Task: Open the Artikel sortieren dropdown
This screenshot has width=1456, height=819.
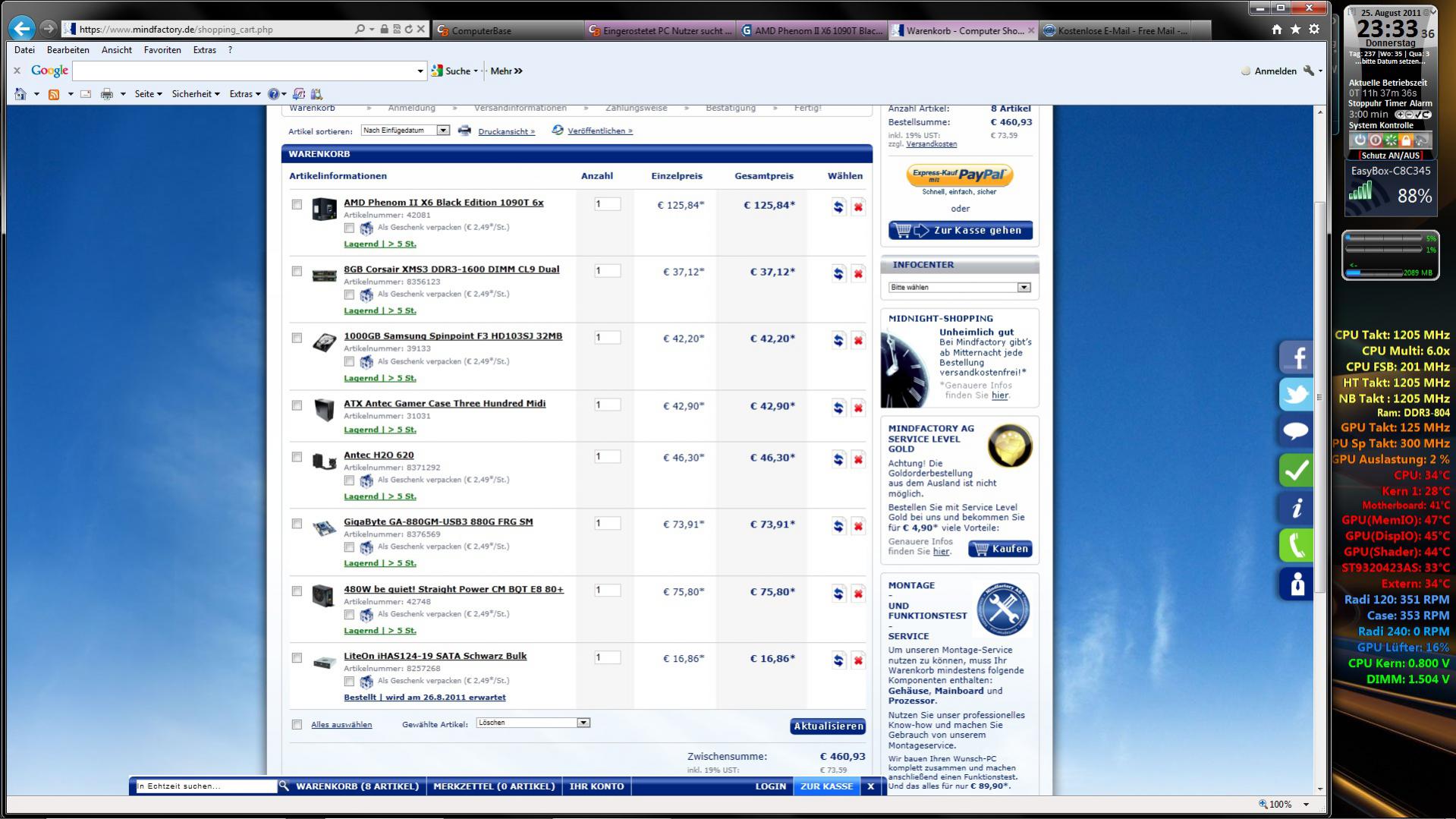Action: click(x=405, y=131)
